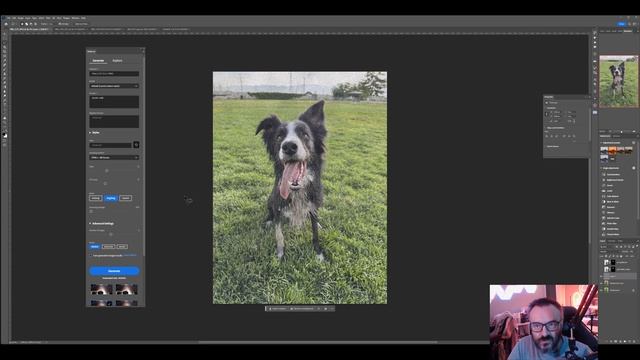Adjust the Navigator zoom slider
640x360 pixels.
[x=622, y=132]
